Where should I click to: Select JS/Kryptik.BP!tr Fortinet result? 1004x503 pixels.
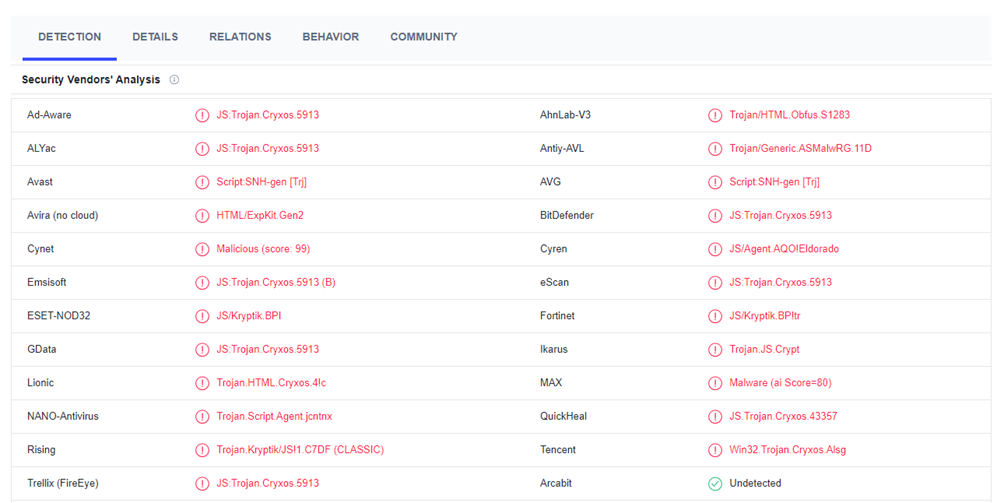(765, 316)
